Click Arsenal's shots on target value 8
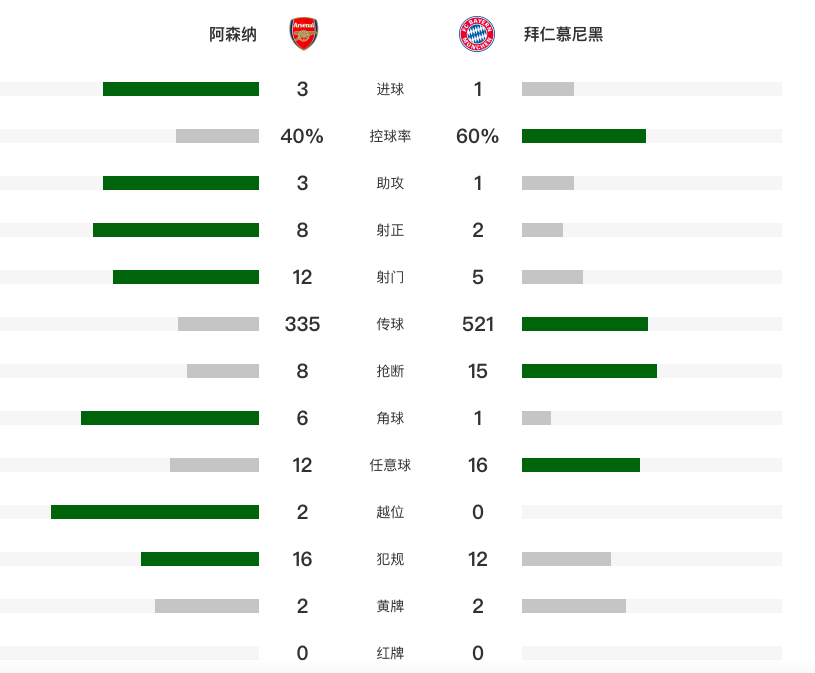Viewport: 815px width, 673px height. click(302, 230)
